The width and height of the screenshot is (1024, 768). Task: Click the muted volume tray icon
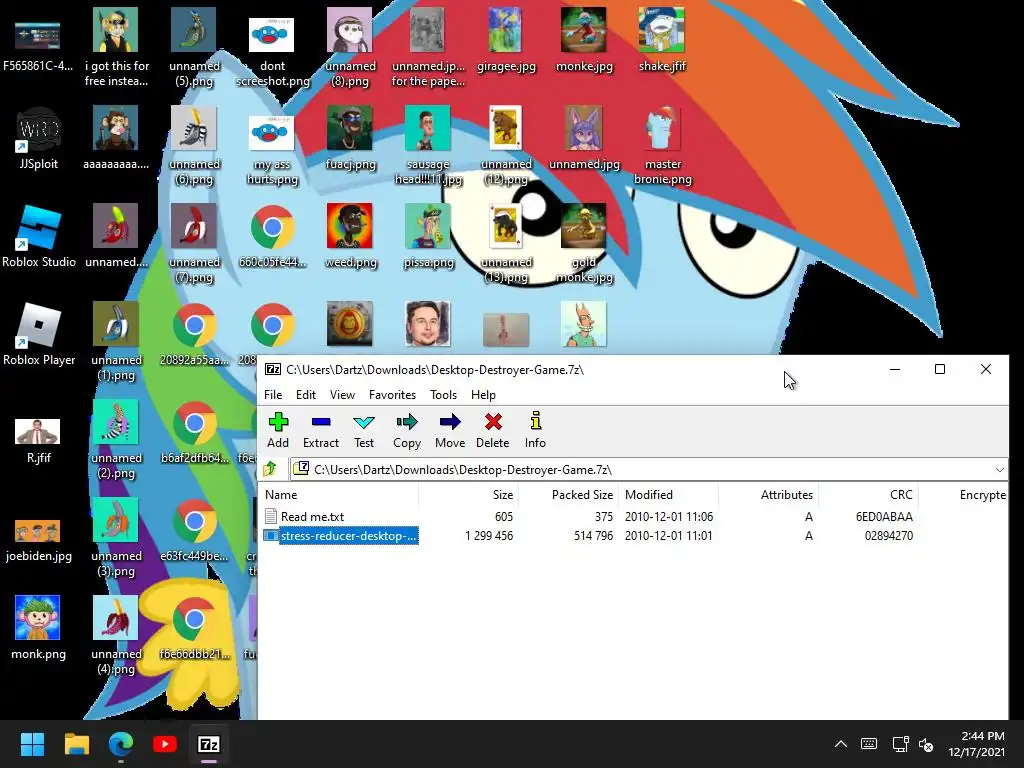[926, 744]
